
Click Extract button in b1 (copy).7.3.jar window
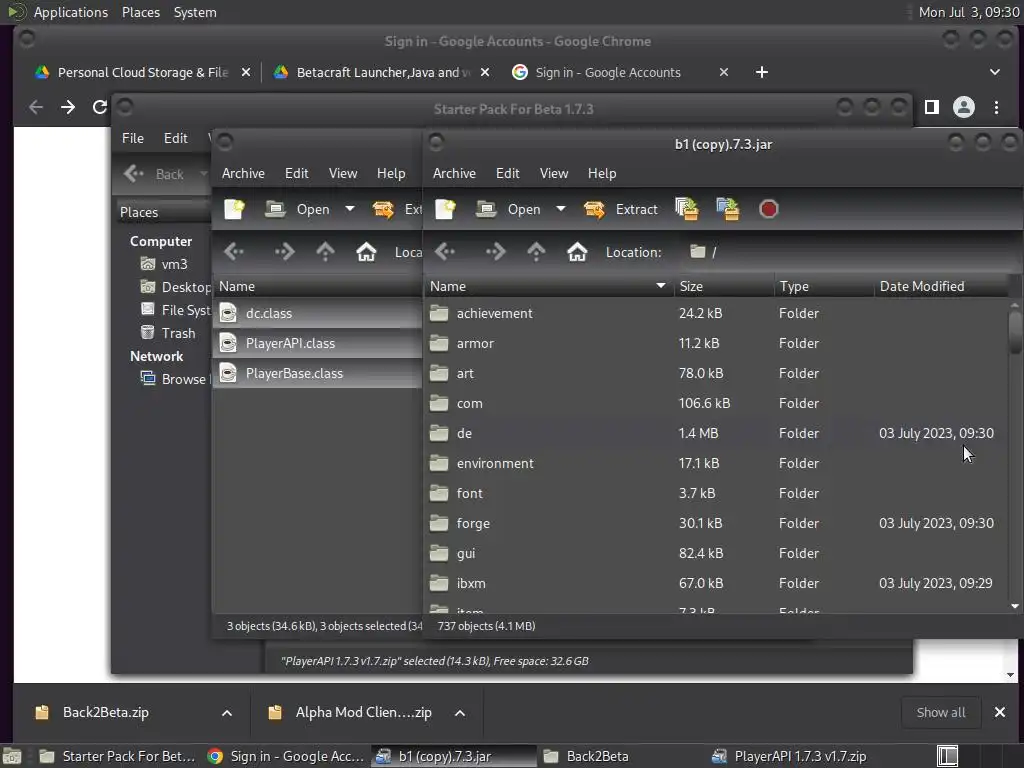[620, 209]
